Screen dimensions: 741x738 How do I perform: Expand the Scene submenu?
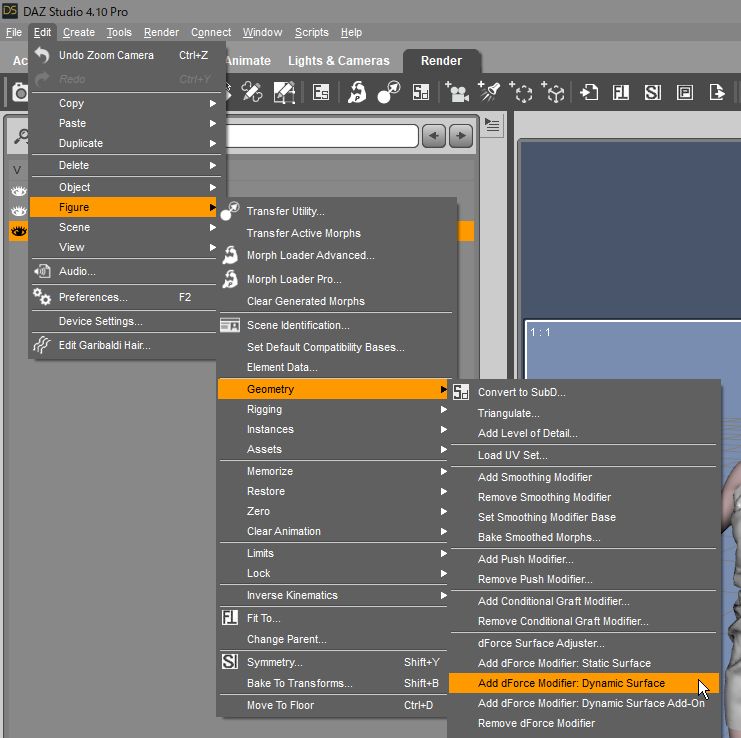tap(124, 227)
